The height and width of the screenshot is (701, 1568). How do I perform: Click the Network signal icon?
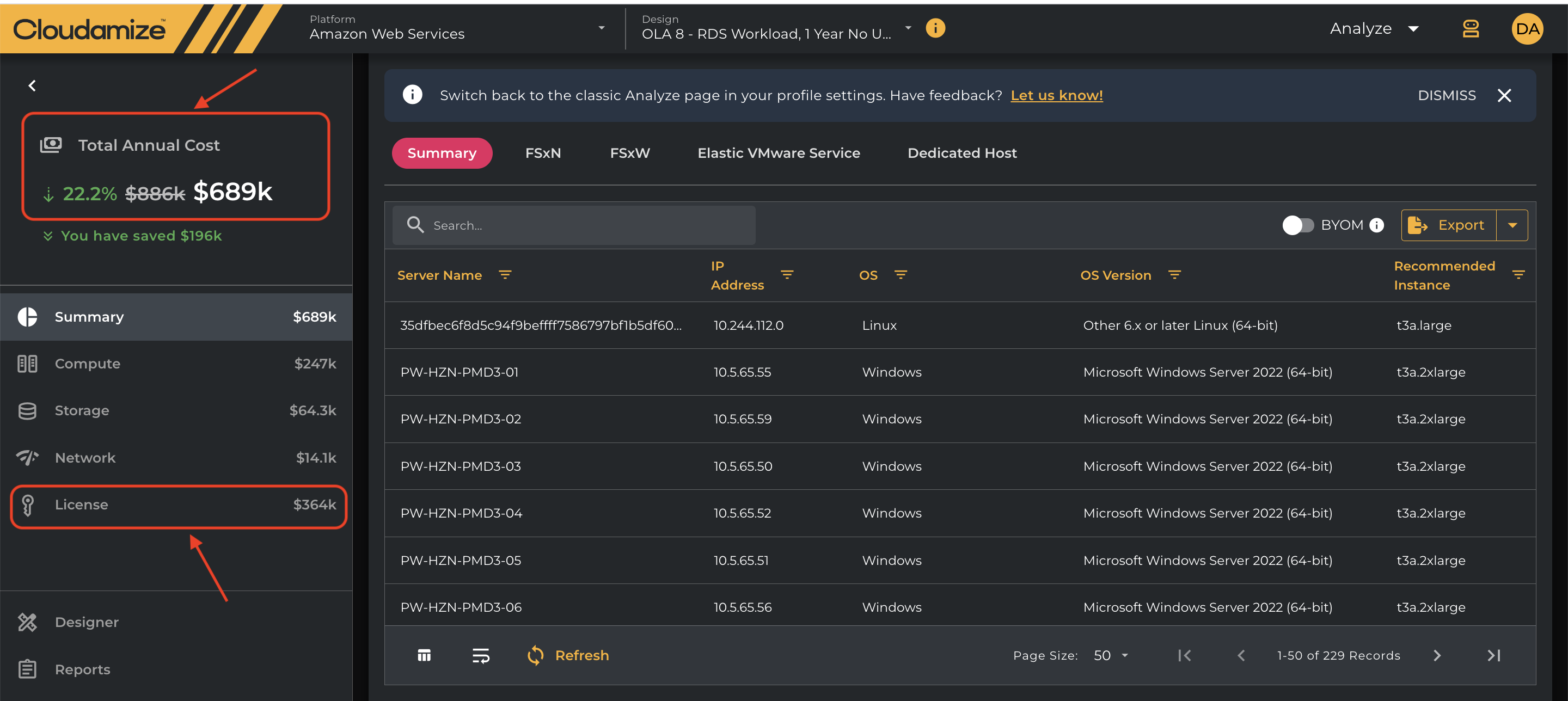click(27, 458)
